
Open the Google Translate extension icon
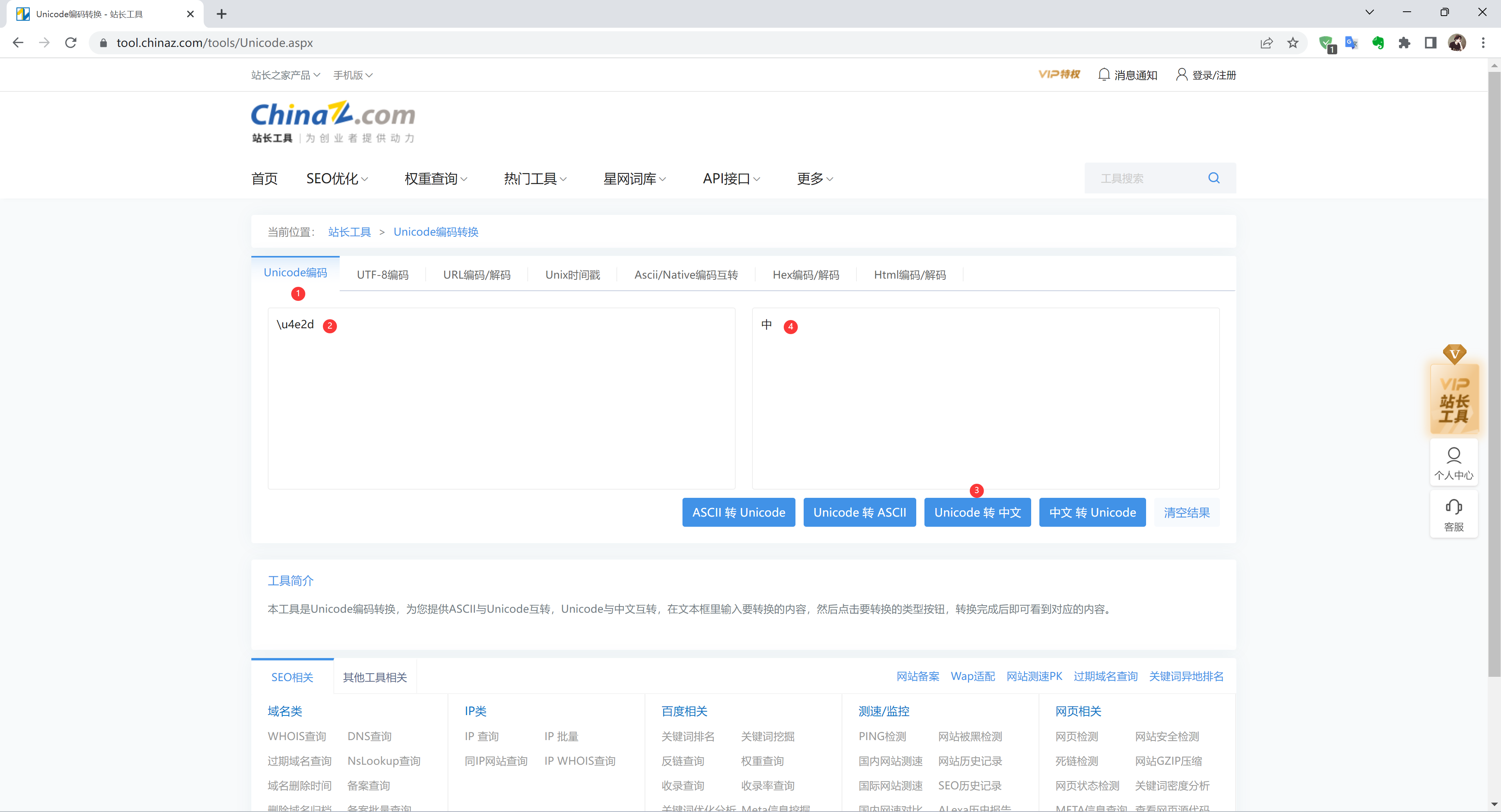1352,43
